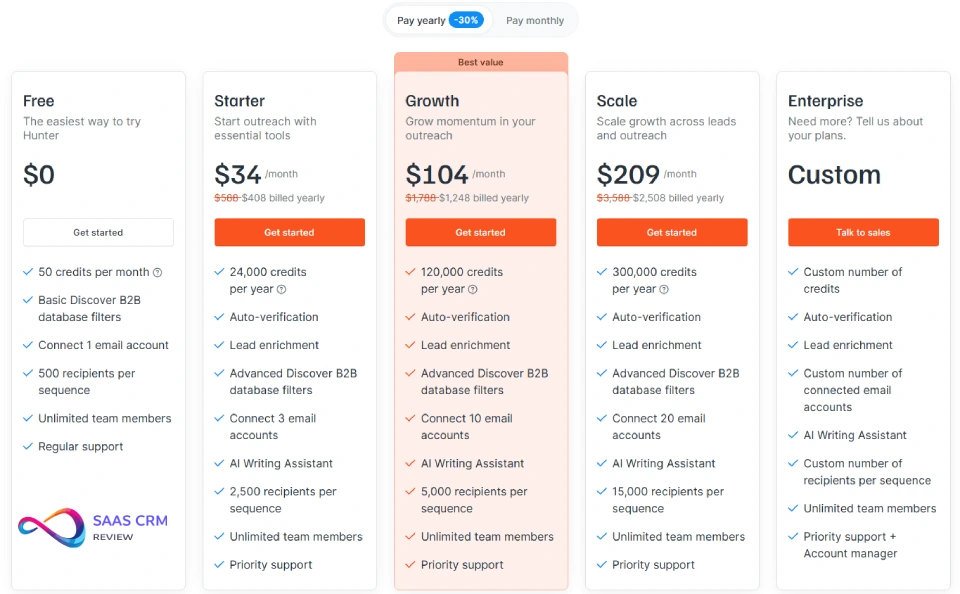Image resolution: width=960 pixels, height=594 pixels.
Task: Click help icon beside Scale credits per year
Action: pos(664,290)
